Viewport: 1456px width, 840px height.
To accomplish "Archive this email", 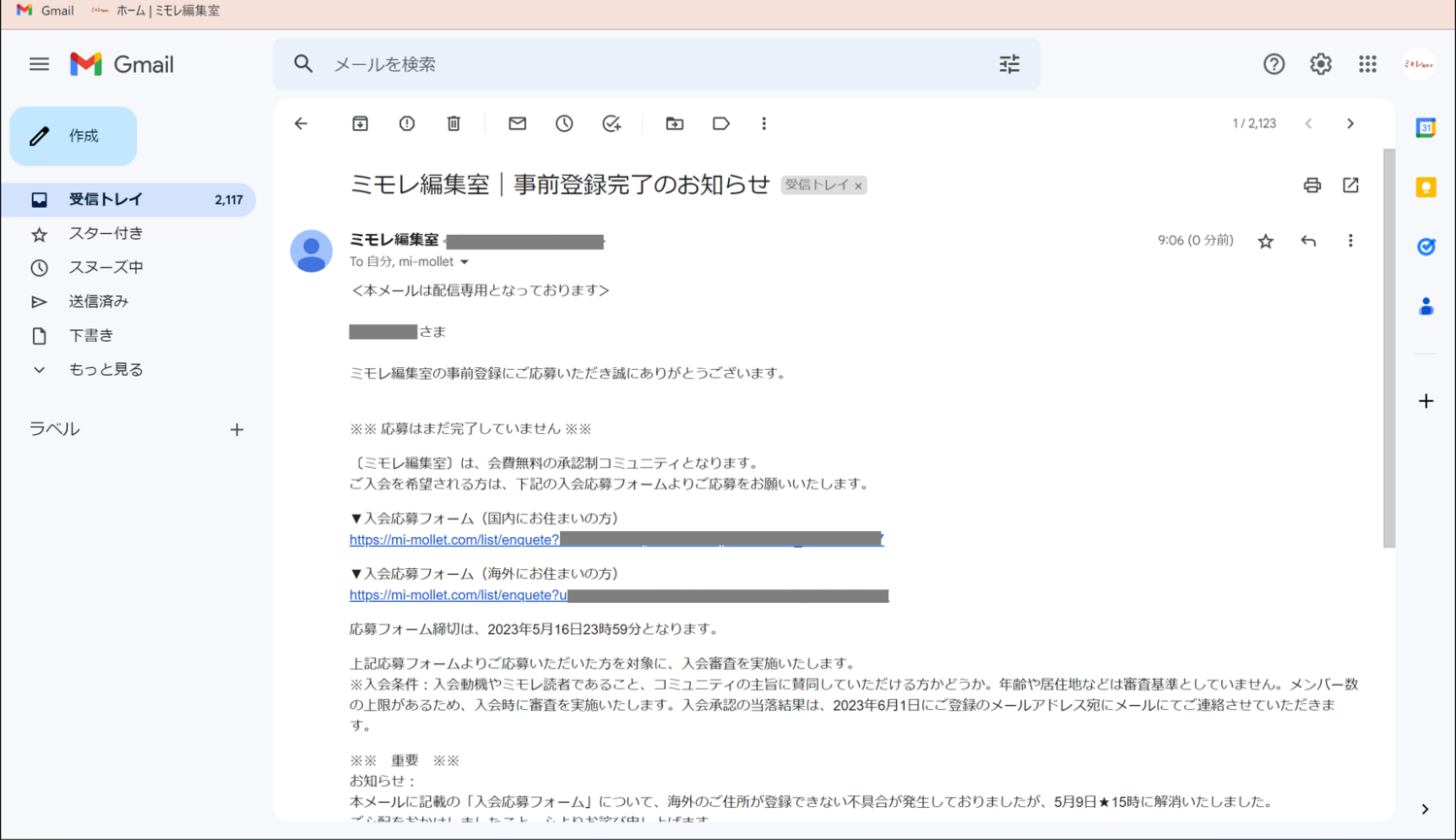I will (x=360, y=123).
